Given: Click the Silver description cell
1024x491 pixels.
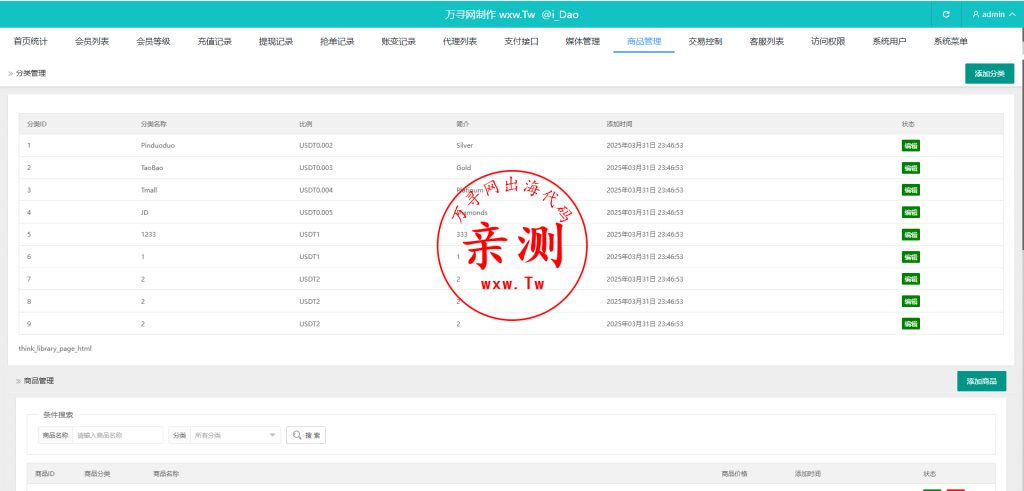Looking at the screenshot, I should coord(464,146).
